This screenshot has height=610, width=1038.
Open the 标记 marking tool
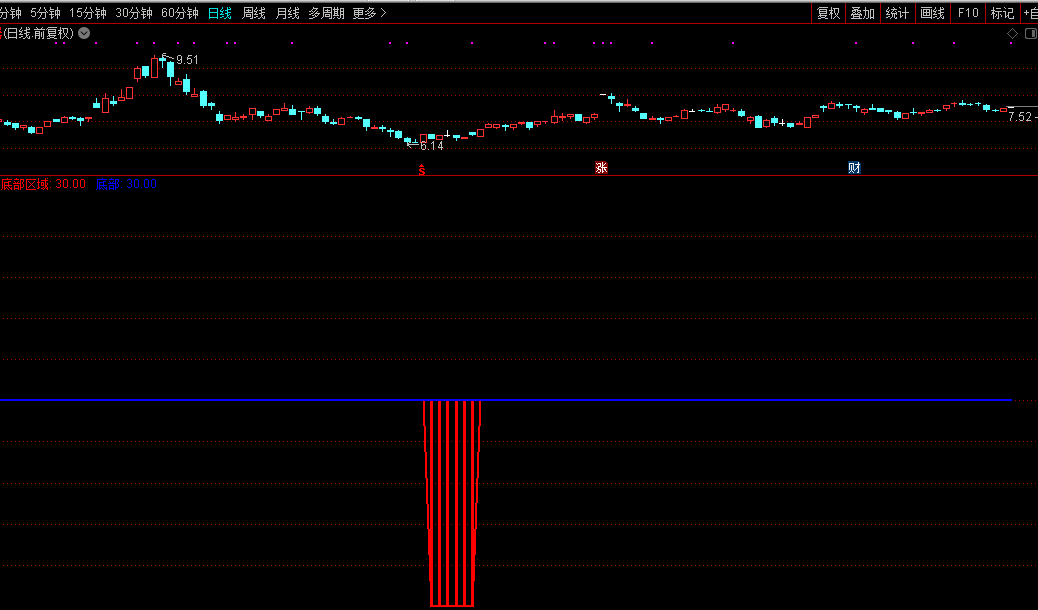(1002, 13)
